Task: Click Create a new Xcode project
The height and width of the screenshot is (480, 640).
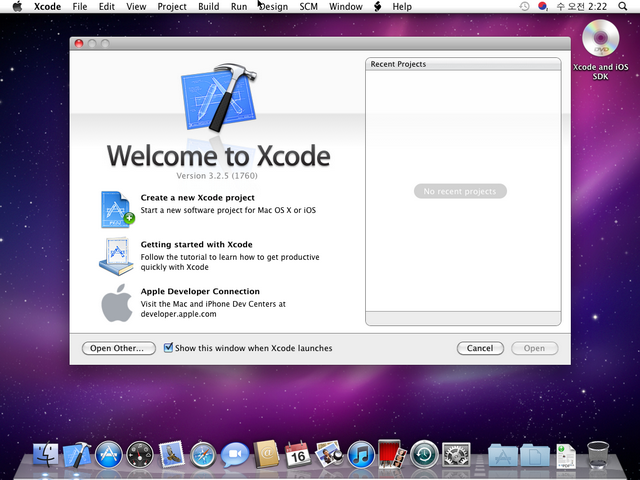Action: (x=198, y=198)
